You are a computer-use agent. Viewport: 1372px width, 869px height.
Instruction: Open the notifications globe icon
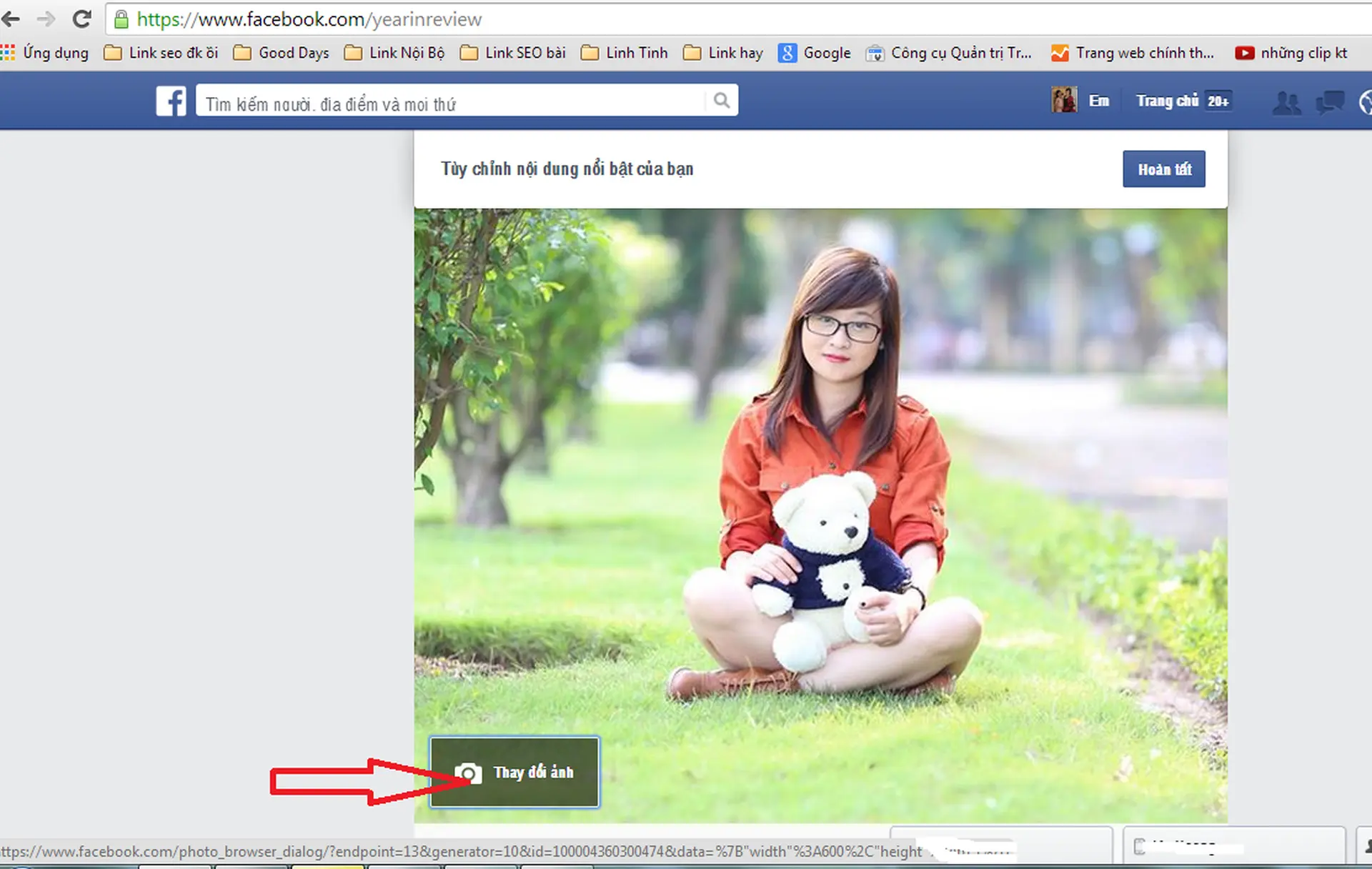pos(1366,102)
